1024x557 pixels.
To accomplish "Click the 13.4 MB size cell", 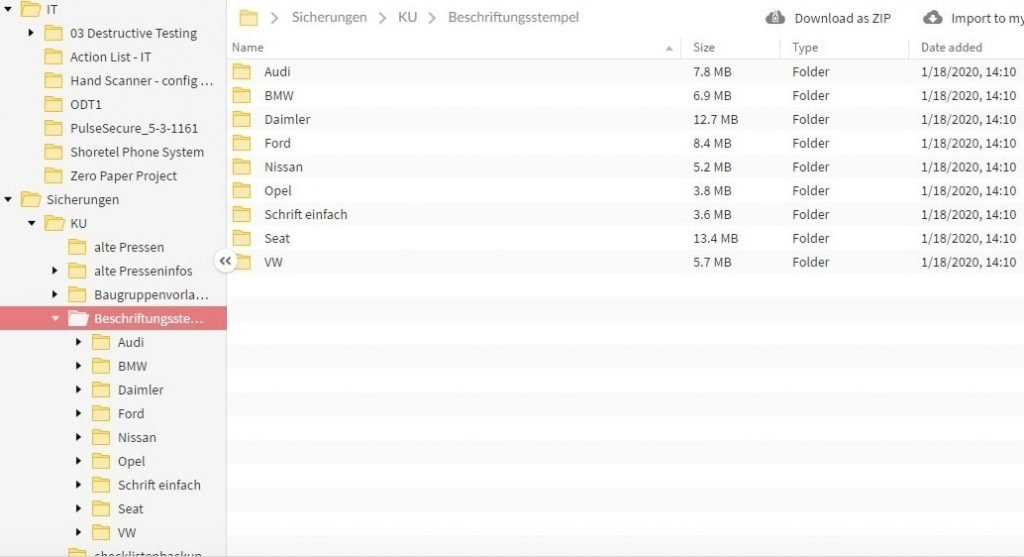I will [x=715, y=238].
